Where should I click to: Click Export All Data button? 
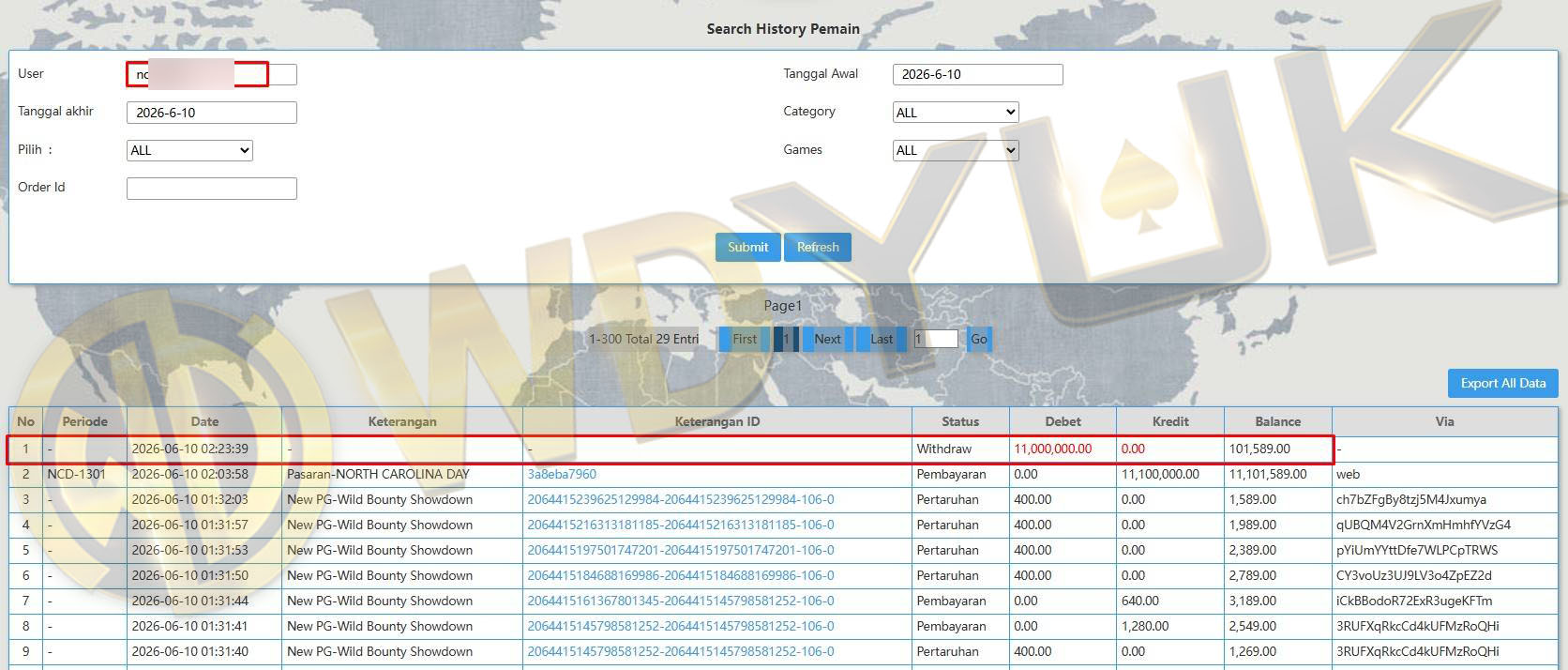coord(1503,383)
